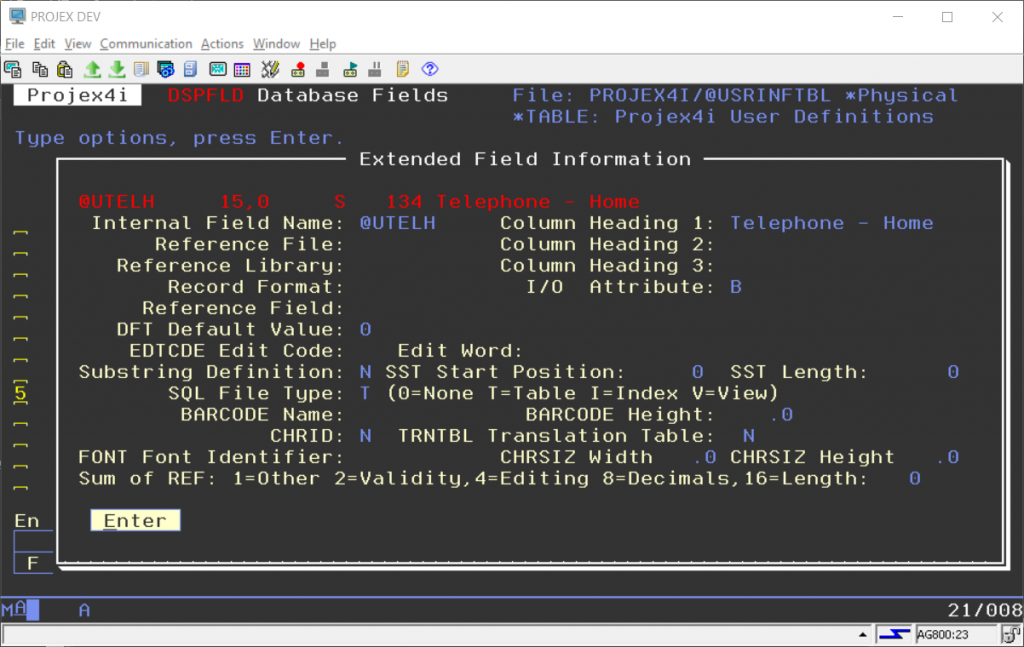Open the color mapping grid icon

click(242, 69)
